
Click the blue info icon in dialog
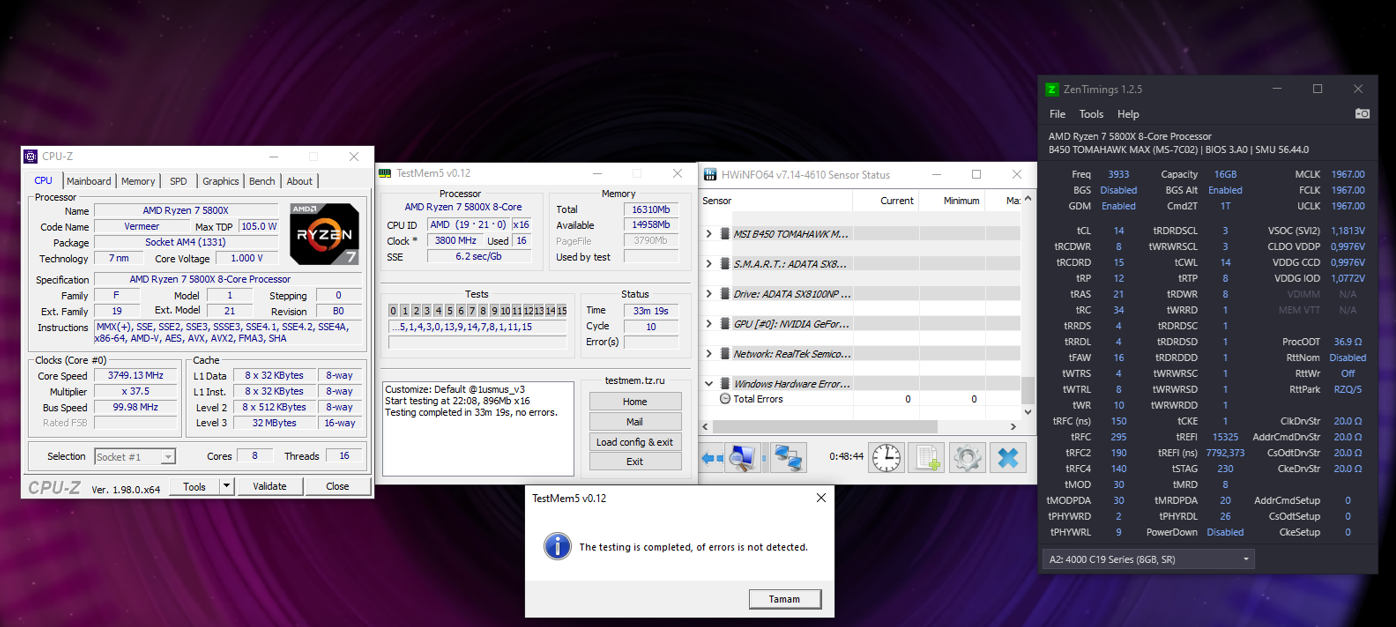click(x=557, y=546)
